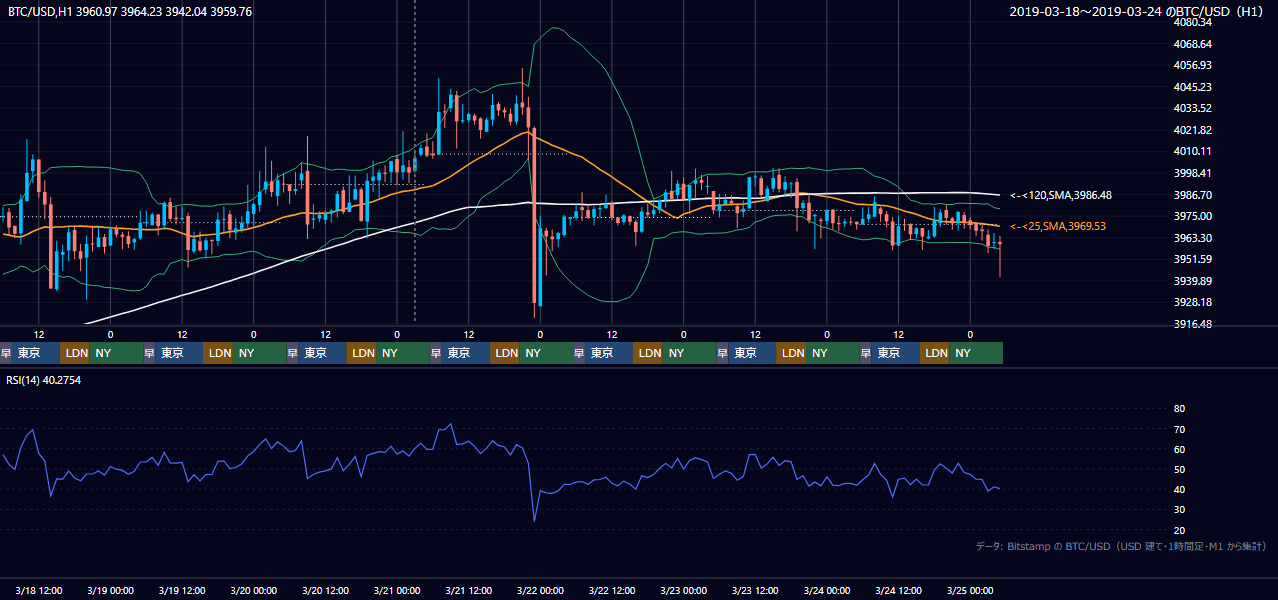1278x600 pixels.
Task: Click the vertical dashed crosshair line on chart
Action: (415, 160)
